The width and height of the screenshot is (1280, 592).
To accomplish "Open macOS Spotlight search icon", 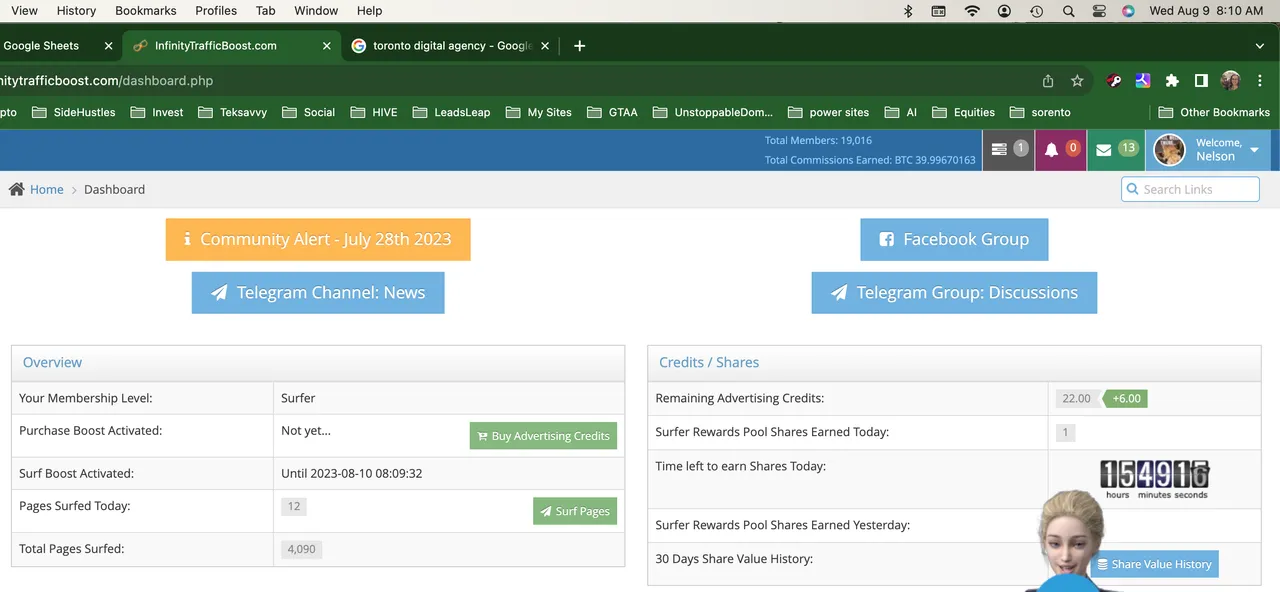I will pyautogui.click(x=1069, y=11).
